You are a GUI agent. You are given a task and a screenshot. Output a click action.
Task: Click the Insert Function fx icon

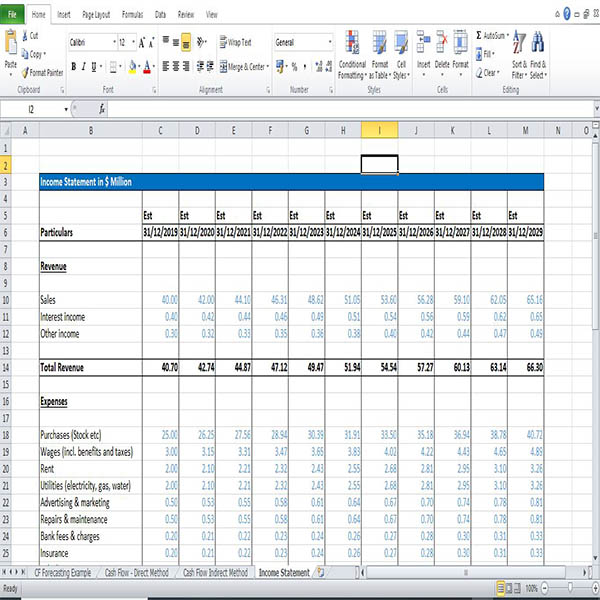102,109
